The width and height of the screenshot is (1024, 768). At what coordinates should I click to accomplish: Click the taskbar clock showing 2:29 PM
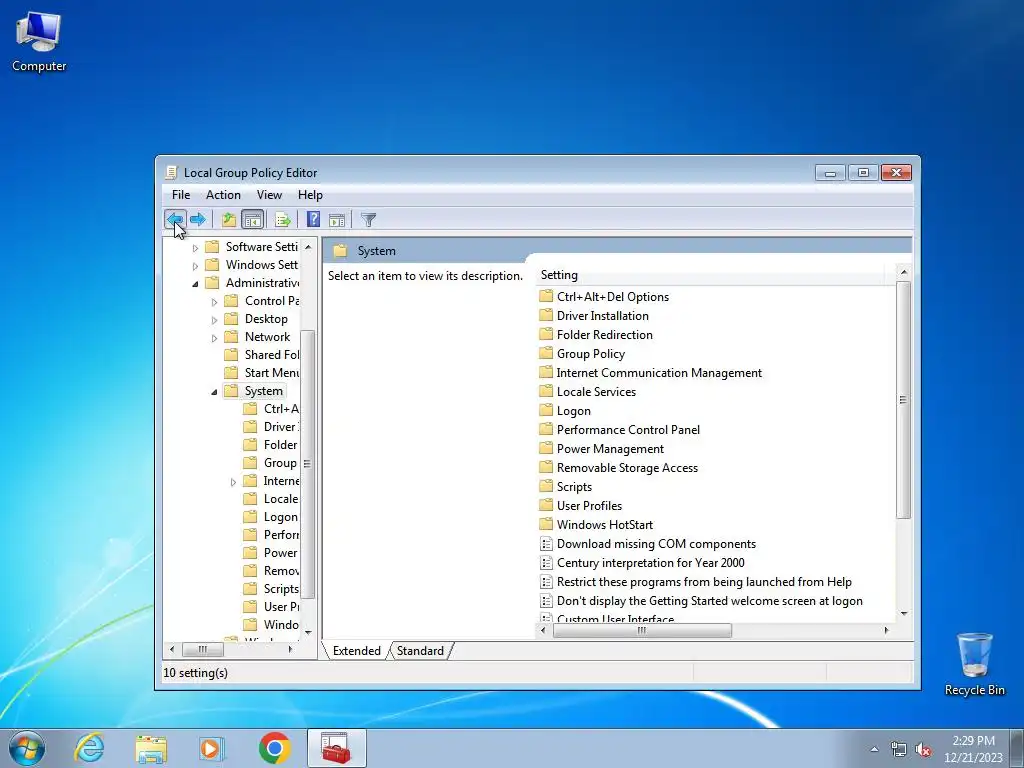[x=973, y=749]
